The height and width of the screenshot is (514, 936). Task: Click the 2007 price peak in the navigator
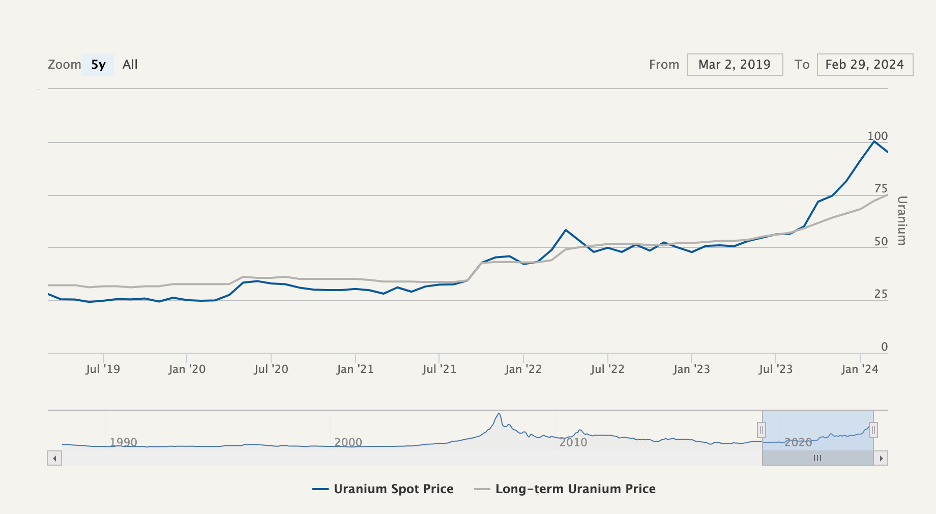click(x=497, y=414)
